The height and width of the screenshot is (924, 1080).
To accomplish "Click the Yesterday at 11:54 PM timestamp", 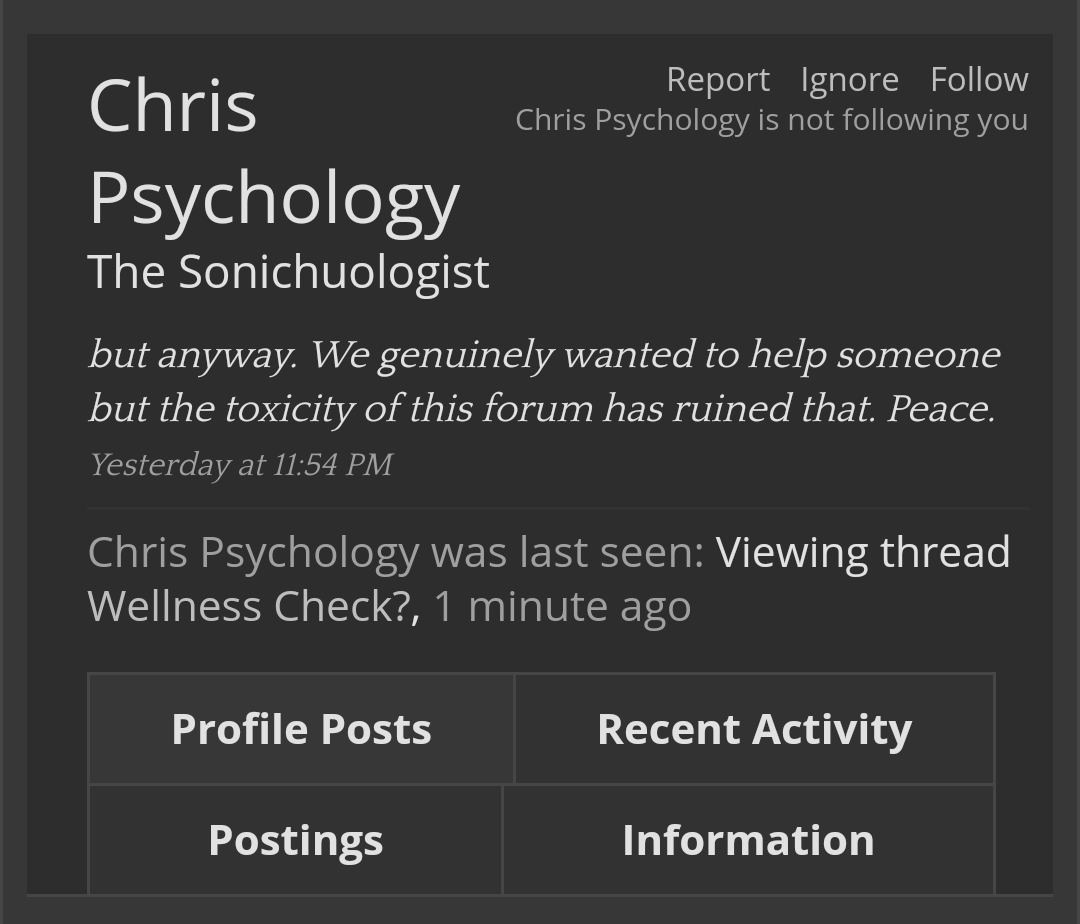I will pos(240,465).
